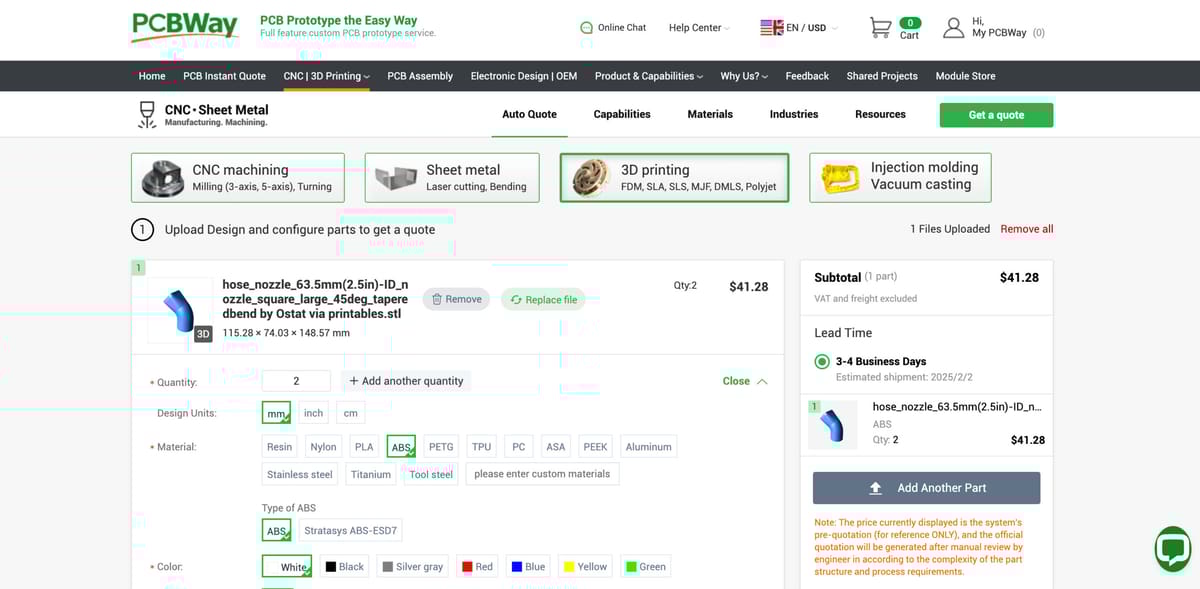
Task: Select PLA material option
Action: (364, 447)
